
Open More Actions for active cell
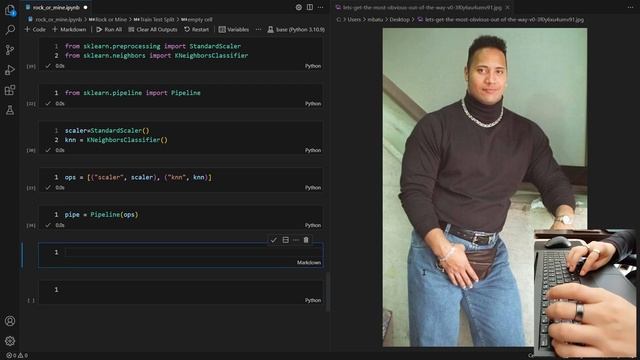296,240
